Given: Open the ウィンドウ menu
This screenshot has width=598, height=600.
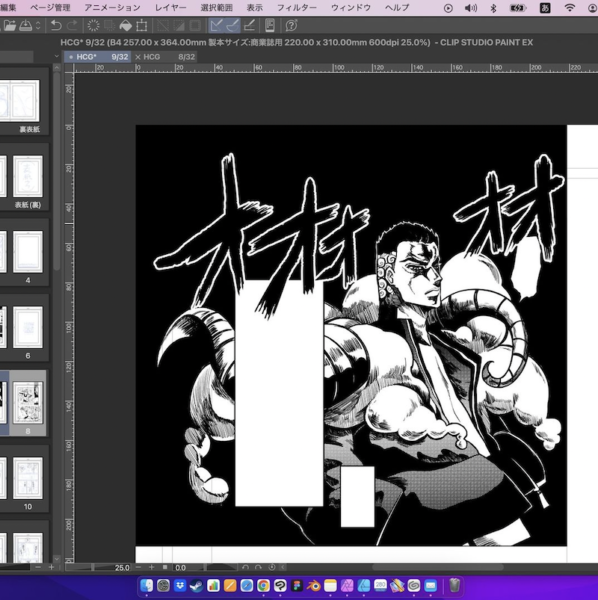Looking at the screenshot, I should [x=350, y=7].
